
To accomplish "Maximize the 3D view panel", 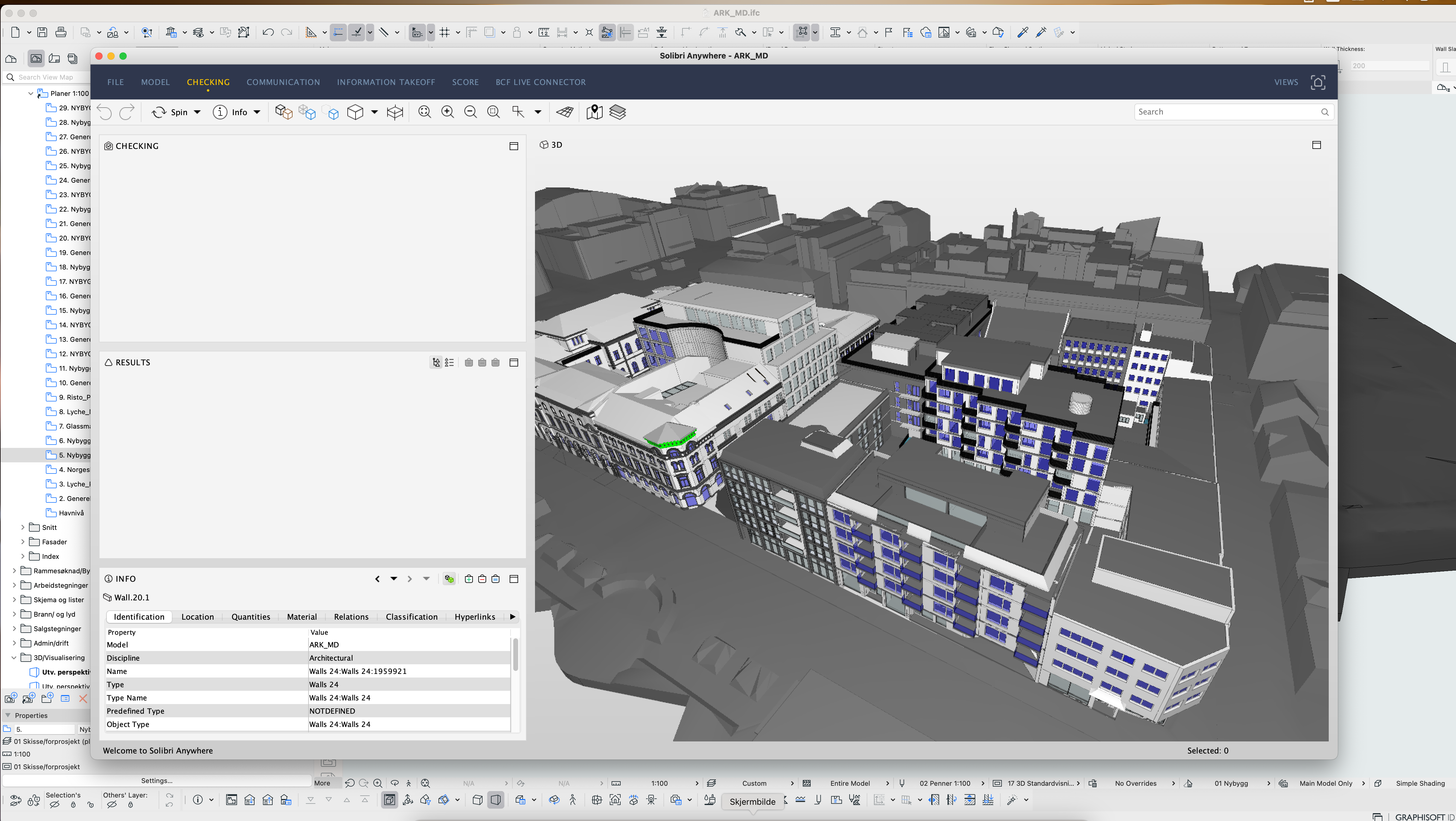I will (1316, 145).
